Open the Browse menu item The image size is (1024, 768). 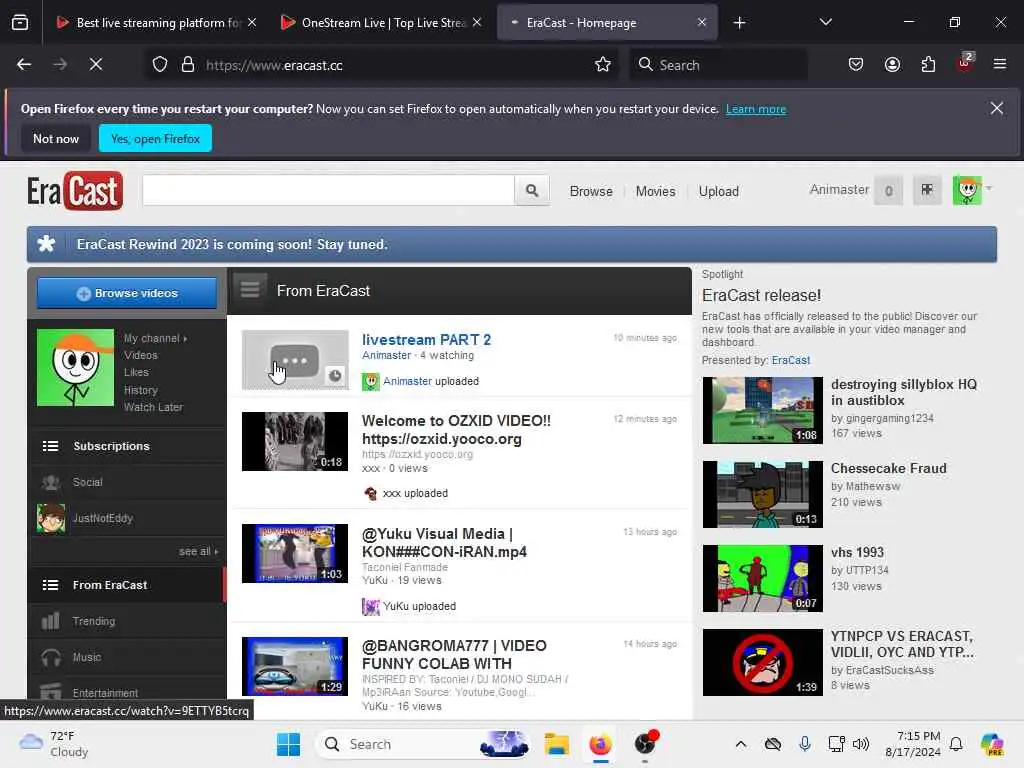point(591,191)
